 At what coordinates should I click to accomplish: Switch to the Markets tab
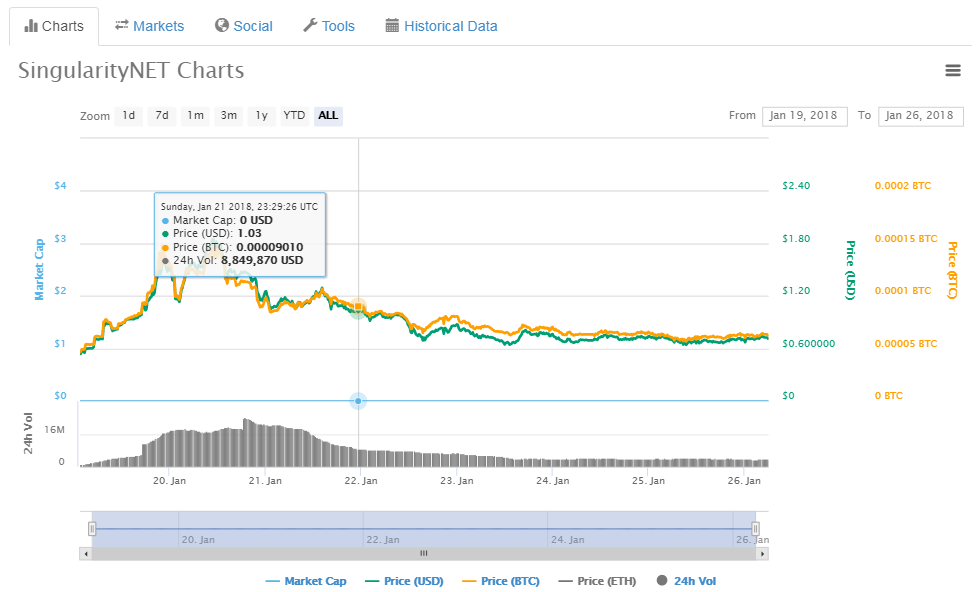tap(150, 26)
